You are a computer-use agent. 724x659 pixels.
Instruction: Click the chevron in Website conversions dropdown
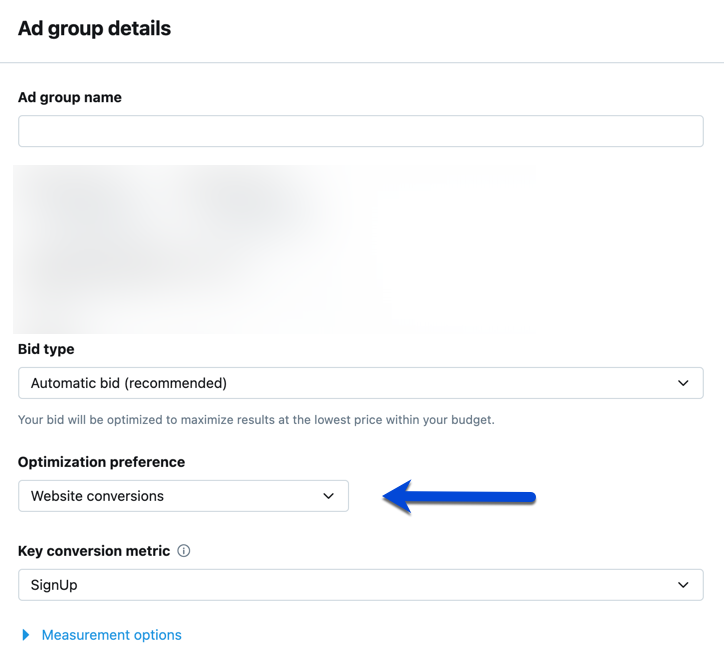click(x=328, y=496)
